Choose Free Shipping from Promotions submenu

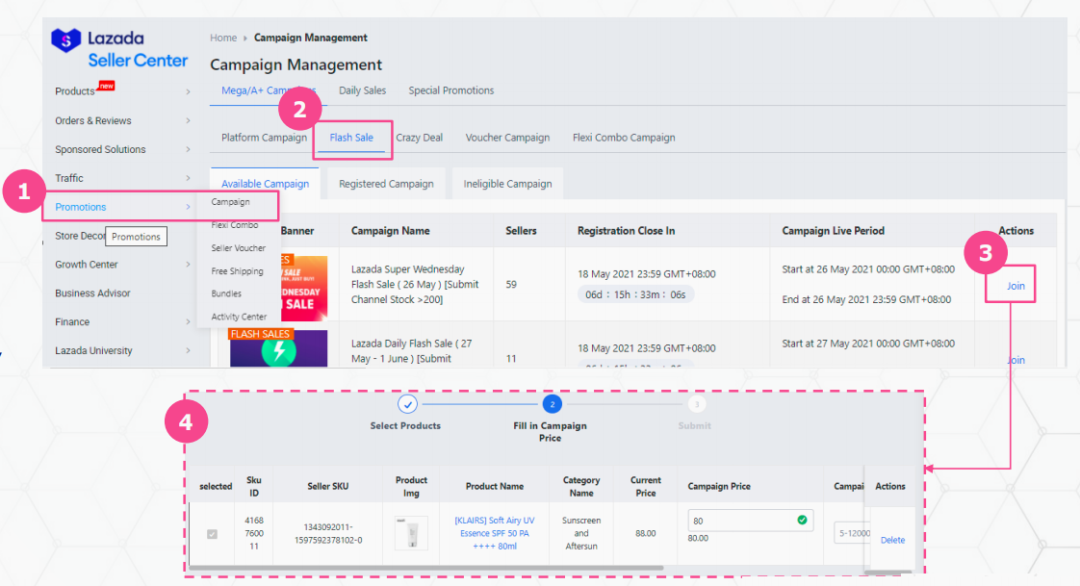pyautogui.click(x=237, y=271)
